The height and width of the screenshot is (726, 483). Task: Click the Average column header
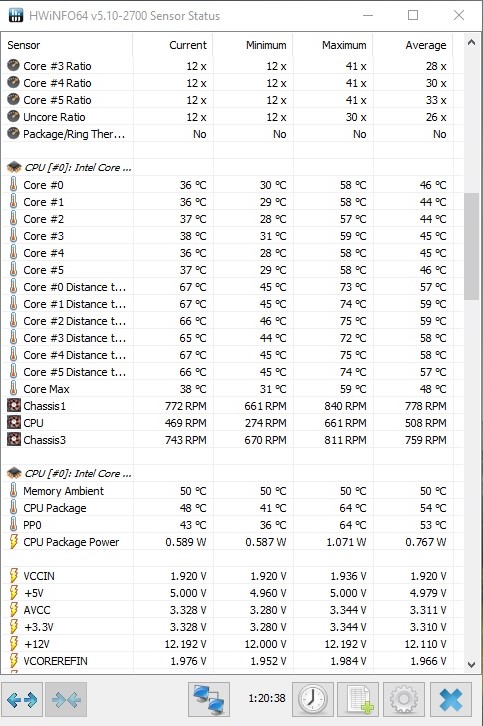coord(426,45)
